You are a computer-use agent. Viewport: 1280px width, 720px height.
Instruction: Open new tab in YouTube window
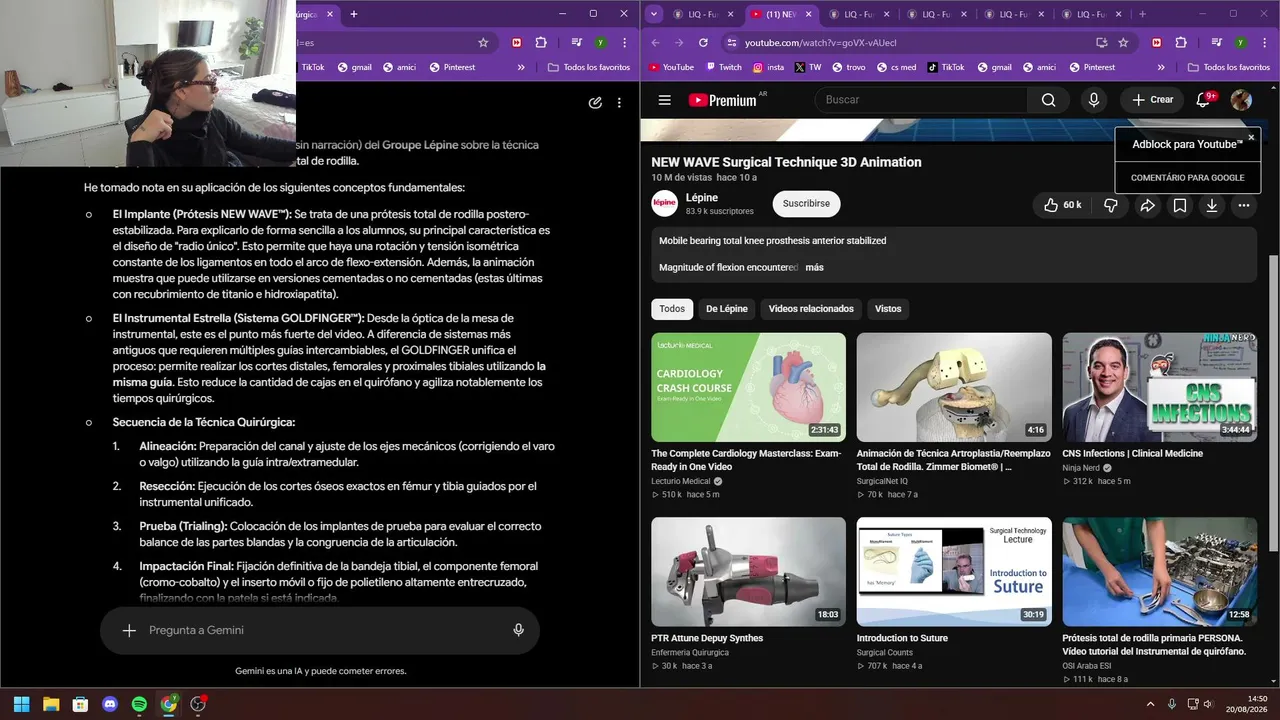tap(1142, 14)
